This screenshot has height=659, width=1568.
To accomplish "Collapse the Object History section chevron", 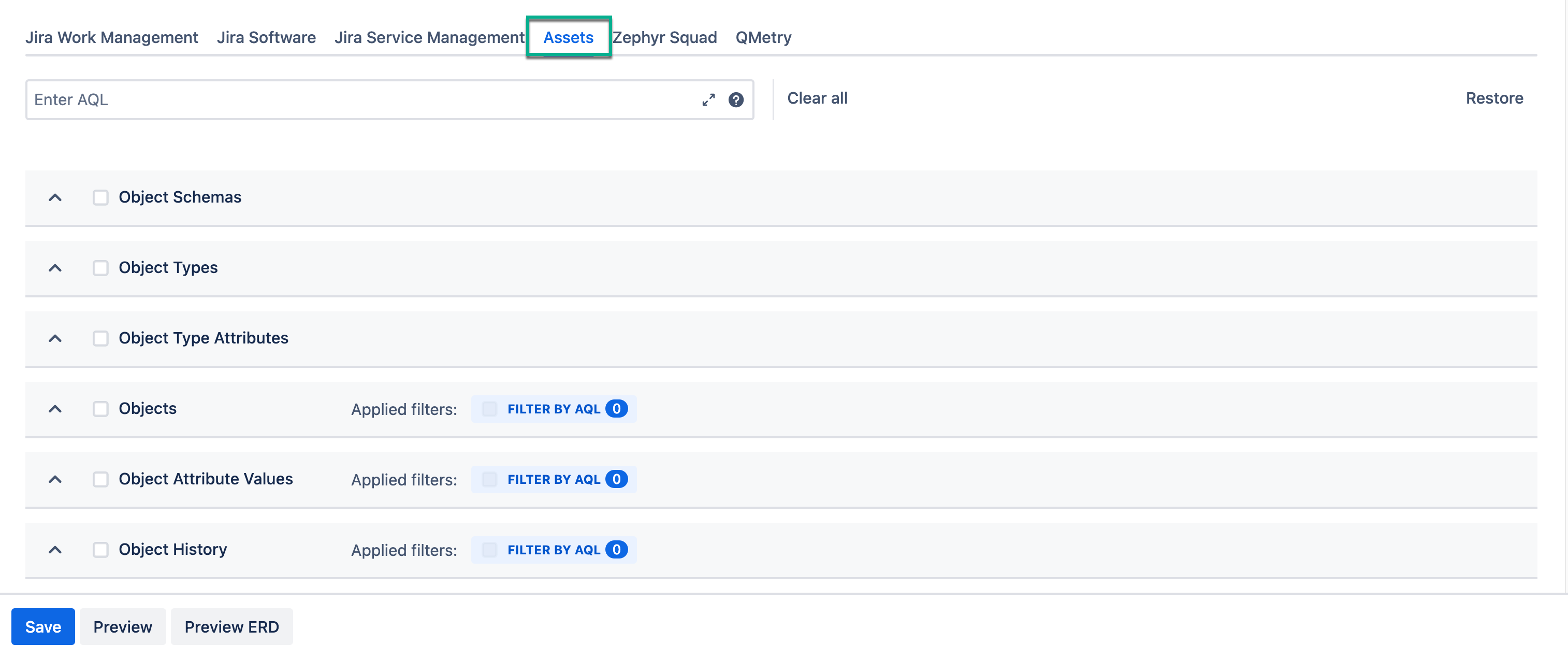I will point(55,550).
